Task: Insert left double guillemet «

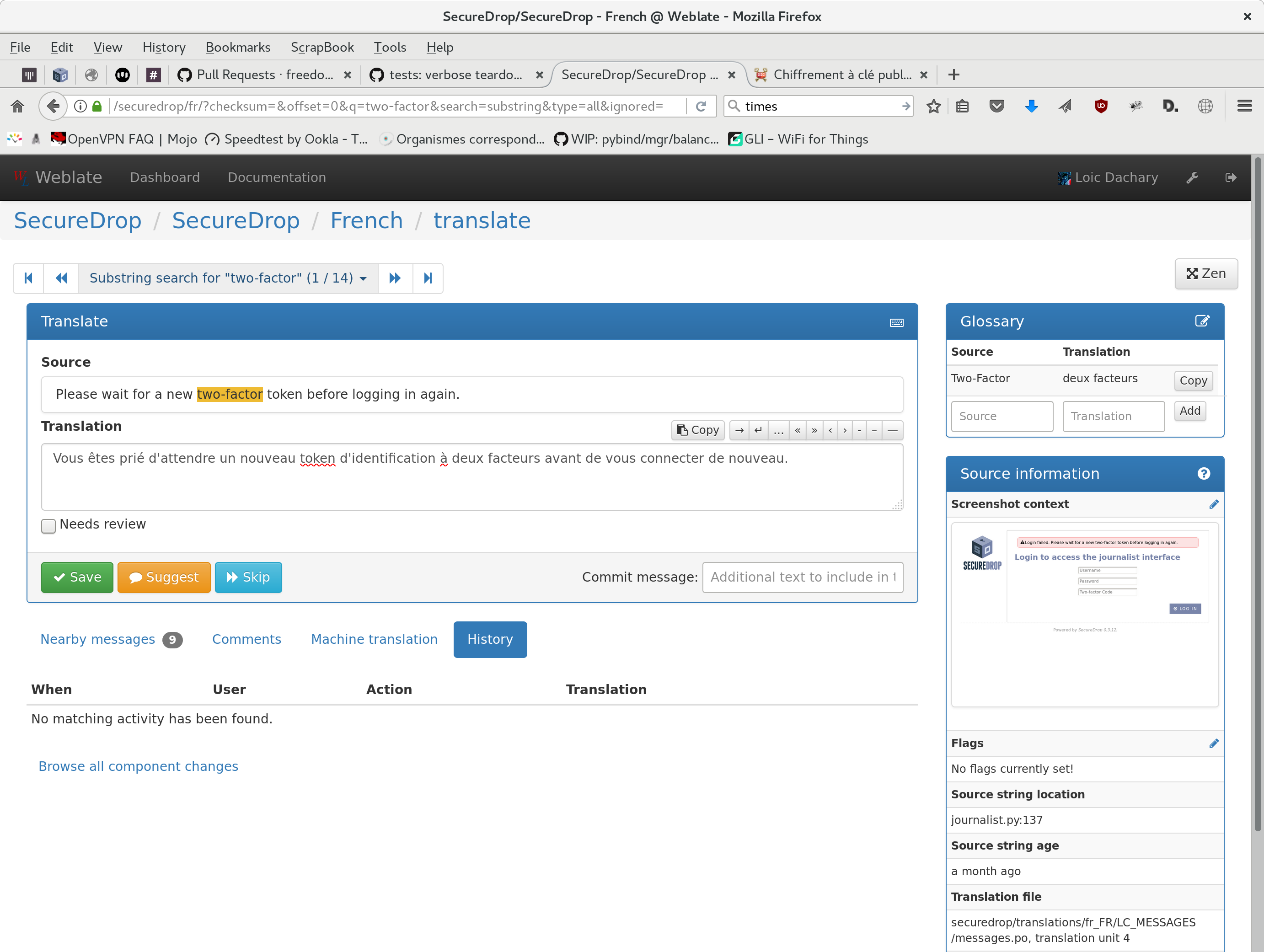Action: coord(798,430)
